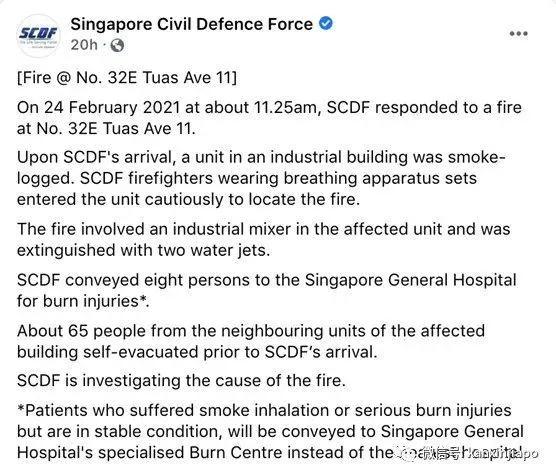Click the 'About 65 people' paragraph
Image resolution: width=556 pixels, height=472 pixels.
click(x=251, y=341)
